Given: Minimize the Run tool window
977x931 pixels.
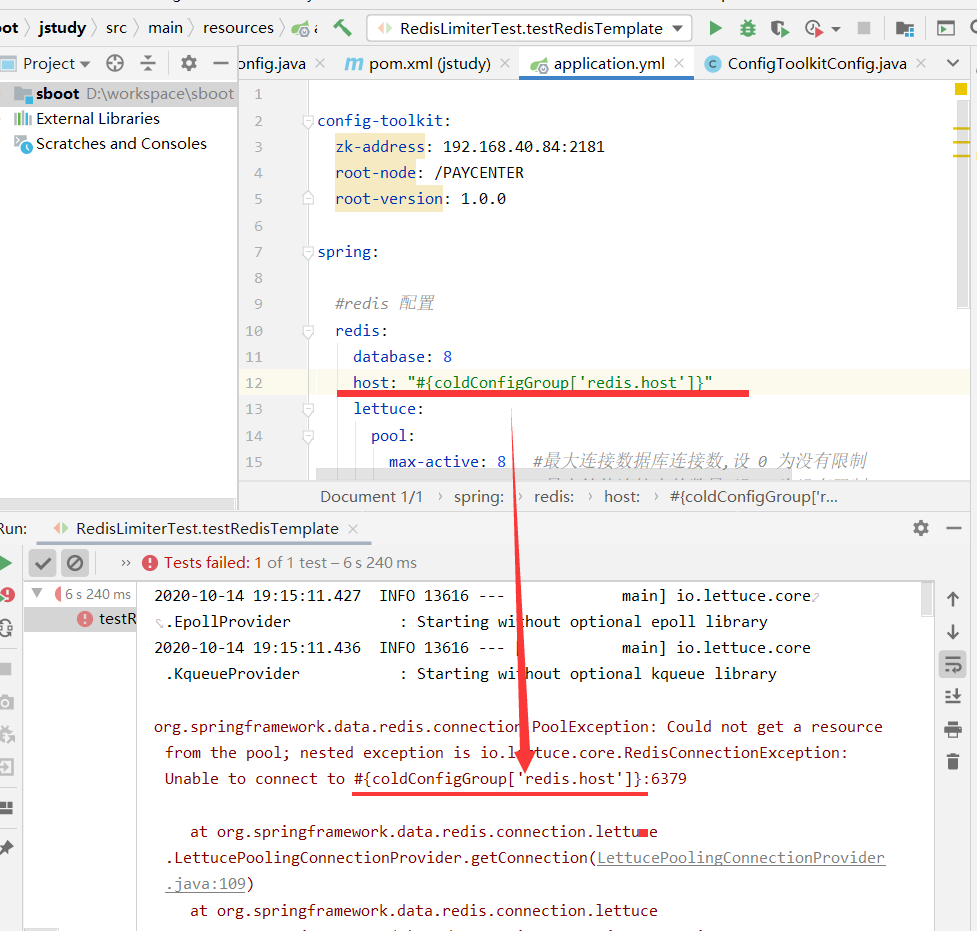Looking at the screenshot, I should pos(953,528).
